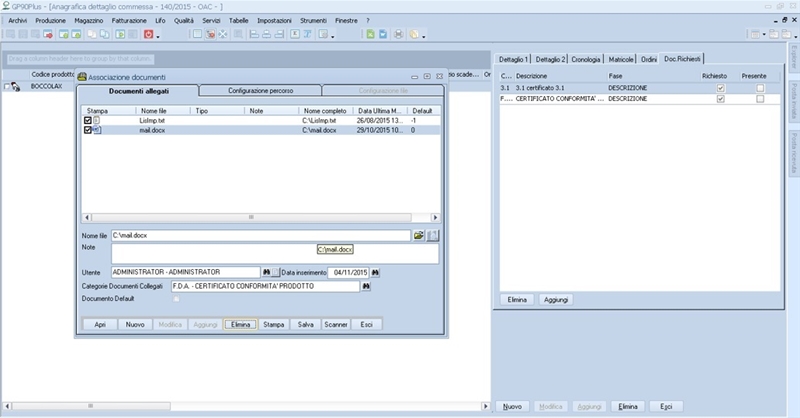Click the dialog list scrollbar right arrow

click(435, 217)
